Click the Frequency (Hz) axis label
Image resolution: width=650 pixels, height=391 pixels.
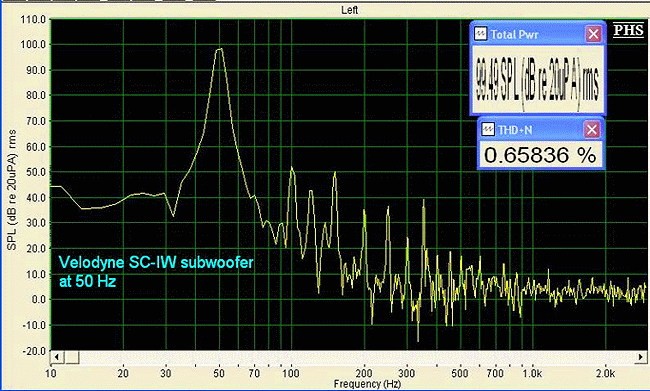[367, 384]
